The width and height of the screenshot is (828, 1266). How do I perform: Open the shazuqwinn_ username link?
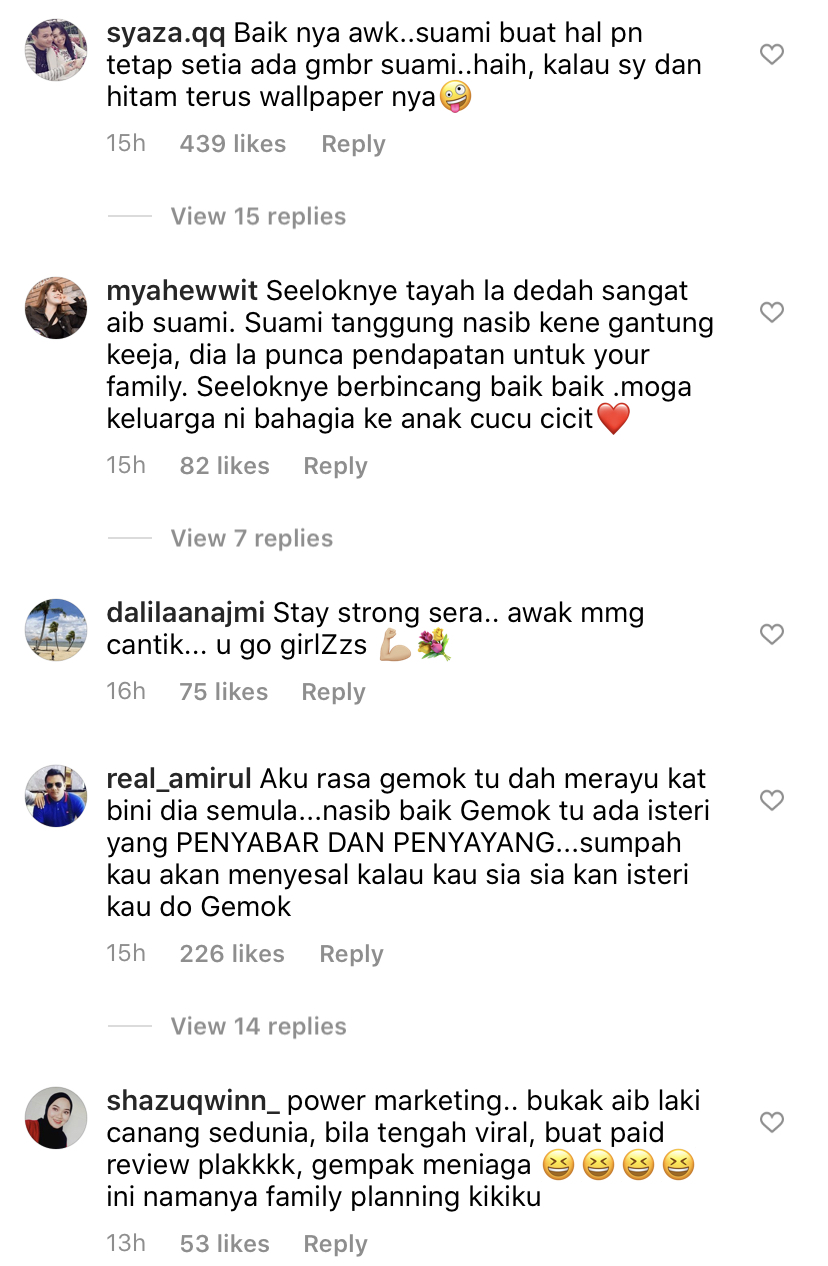[x=194, y=1102]
